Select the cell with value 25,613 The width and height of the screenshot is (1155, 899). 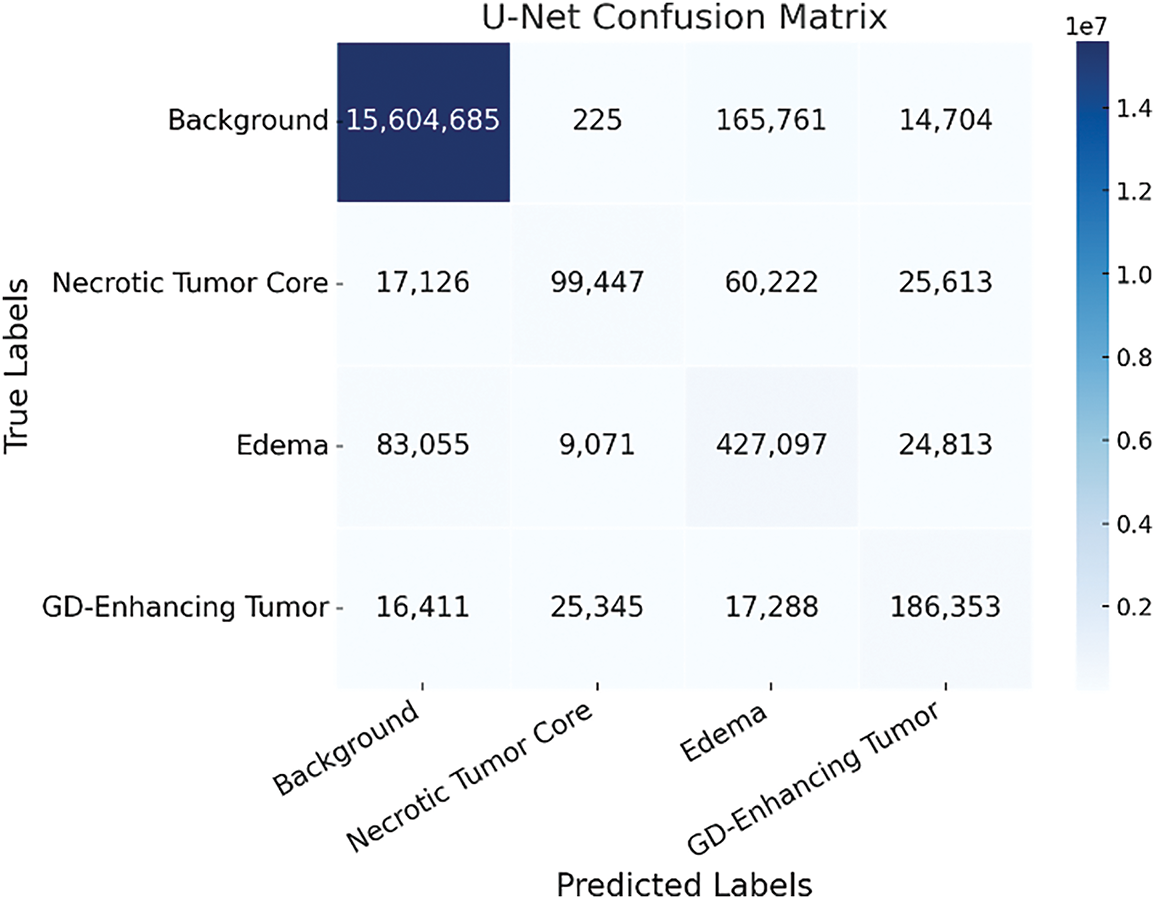[x=944, y=284]
